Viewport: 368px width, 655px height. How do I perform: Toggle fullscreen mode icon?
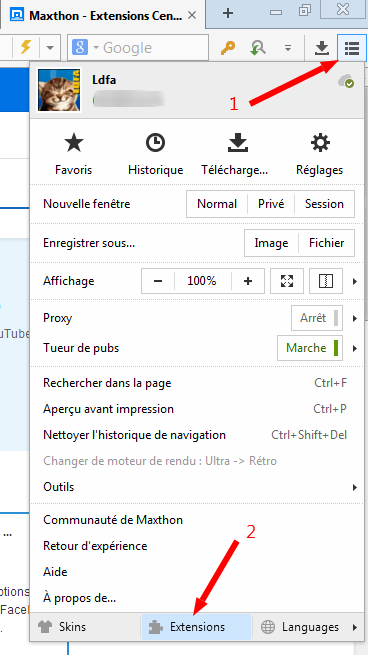pyautogui.click(x=287, y=281)
